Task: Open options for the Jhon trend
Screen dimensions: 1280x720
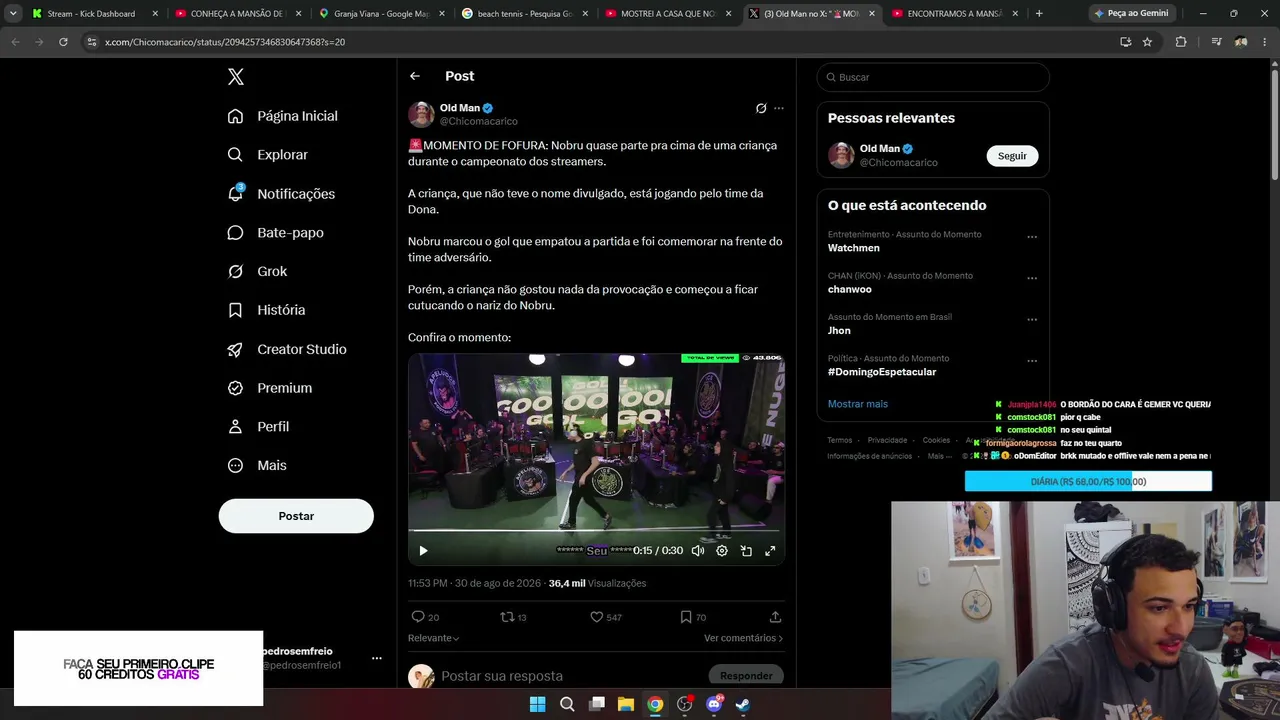Action: tap(1032, 320)
